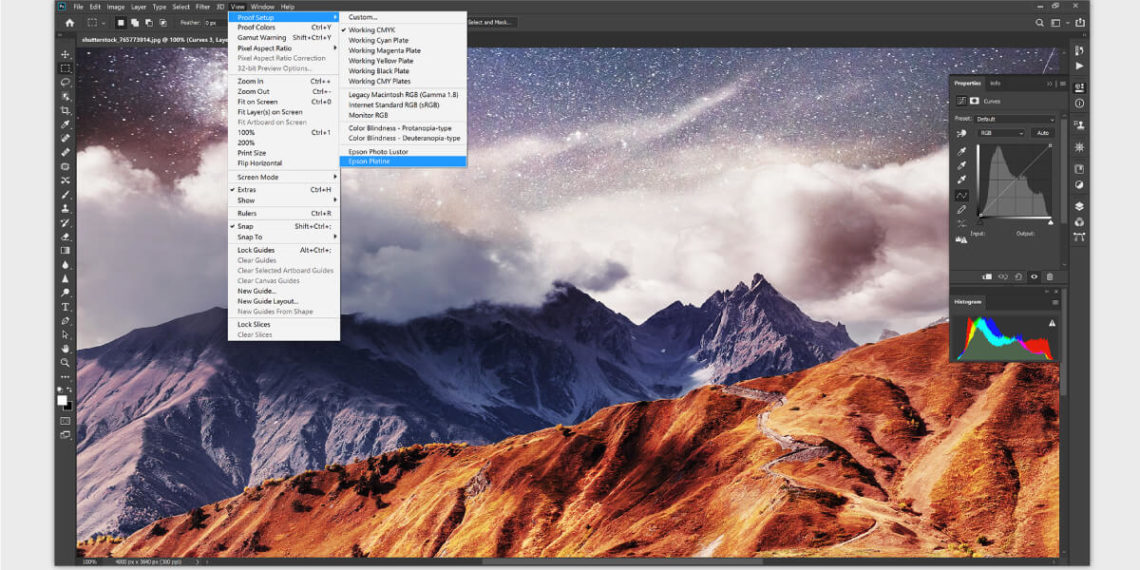Screen dimensions: 1140x570
Task: Open the RGB channel dropdown
Action: pyautogui.click(x=1001, y=133)
